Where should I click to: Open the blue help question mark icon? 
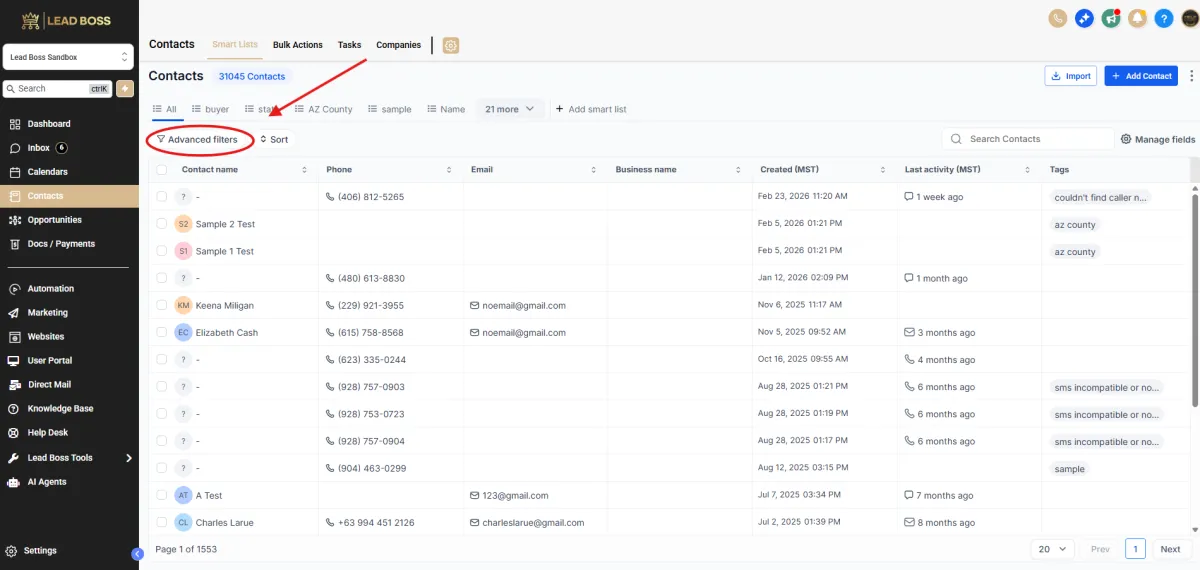[1164, 18]
